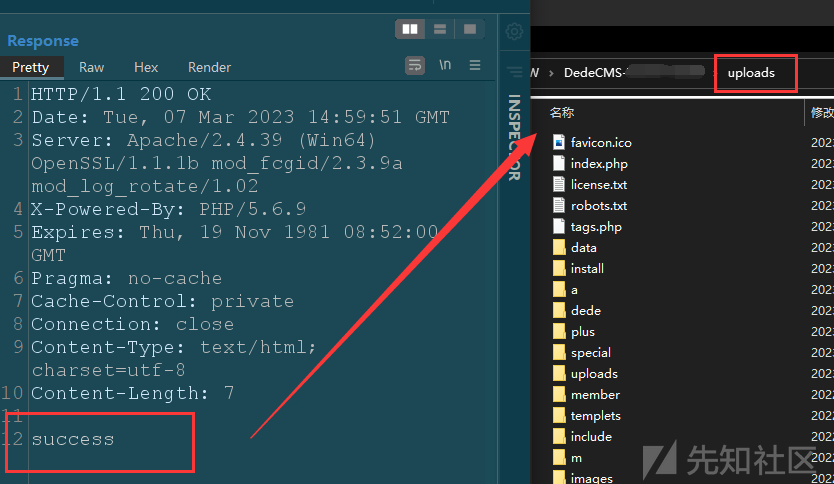This screenshot has width=834, height=484.
Task: Select the include folder
Action: pyautogui.click(x=591, y=437)
